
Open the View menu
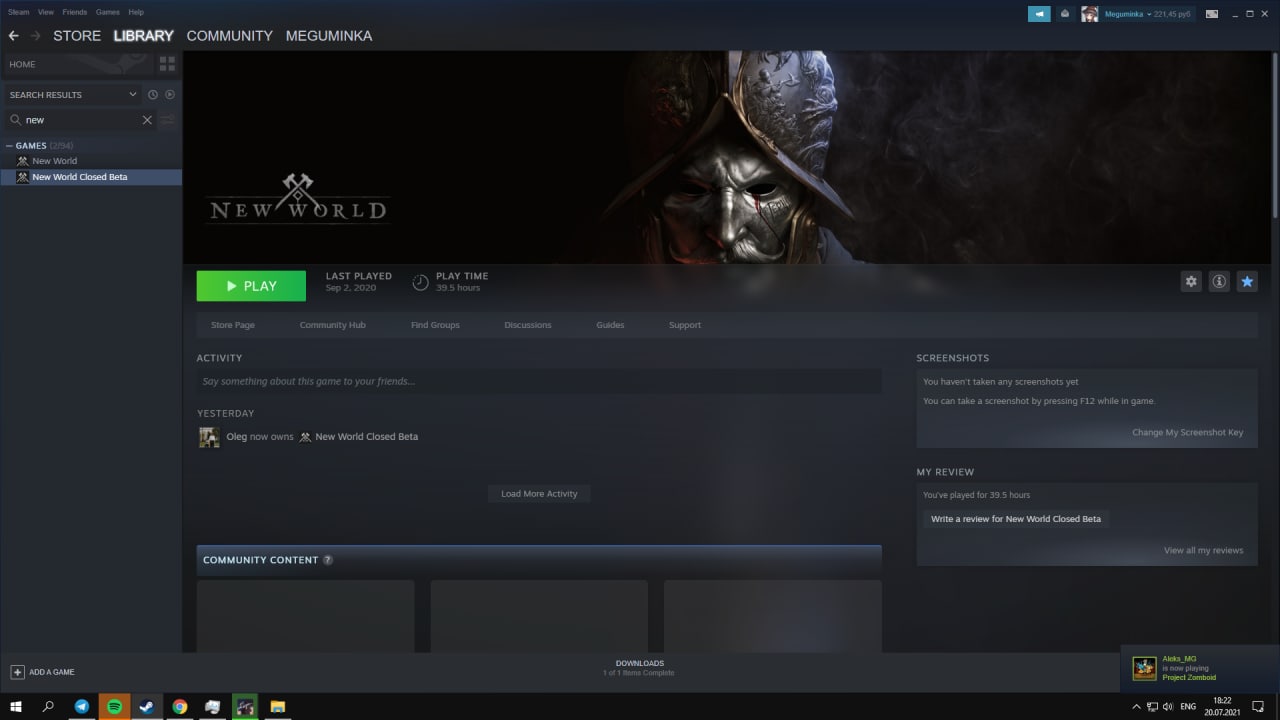click(x=46, y=12)
